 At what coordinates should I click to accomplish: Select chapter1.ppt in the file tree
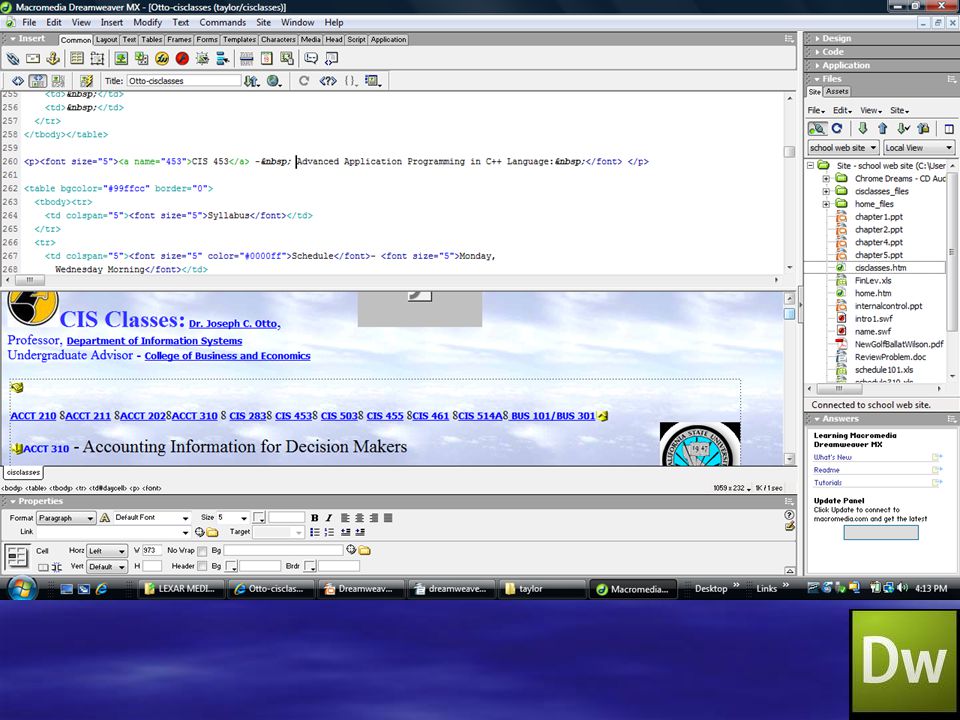(879, 217)
